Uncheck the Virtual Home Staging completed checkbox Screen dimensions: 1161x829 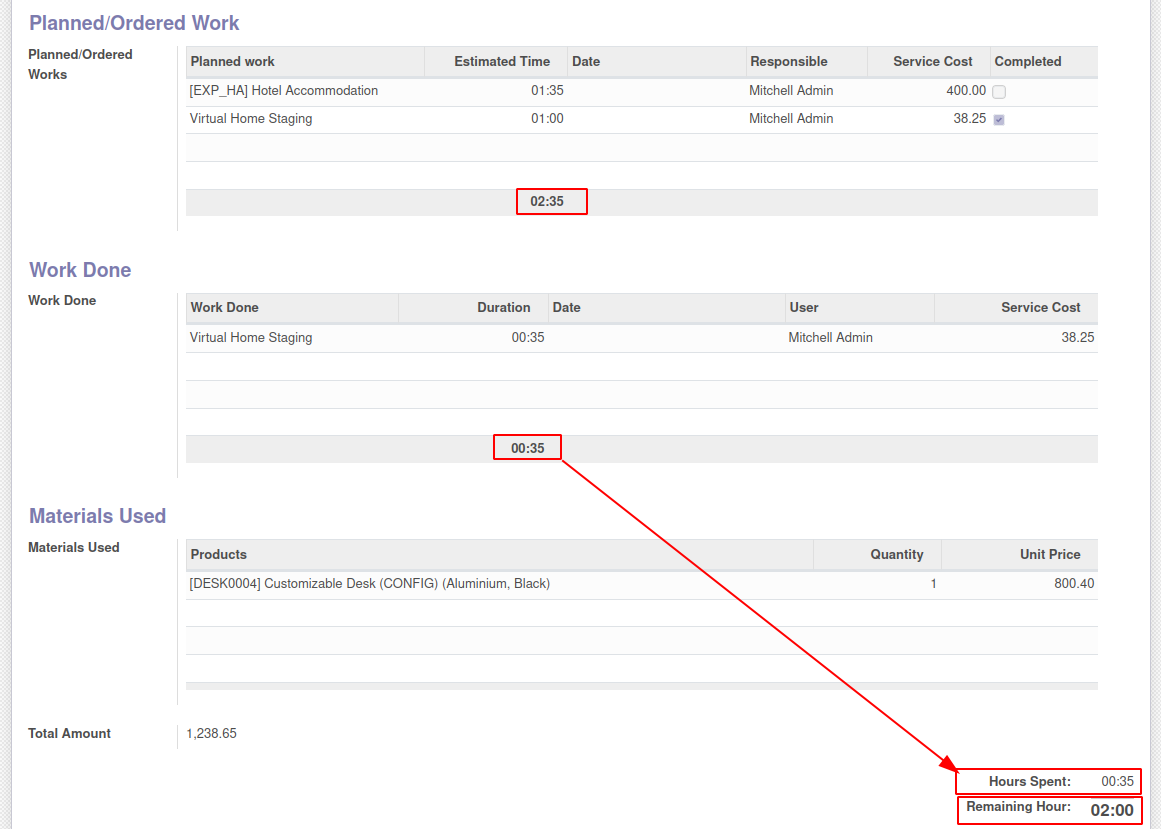click(999, 119)
